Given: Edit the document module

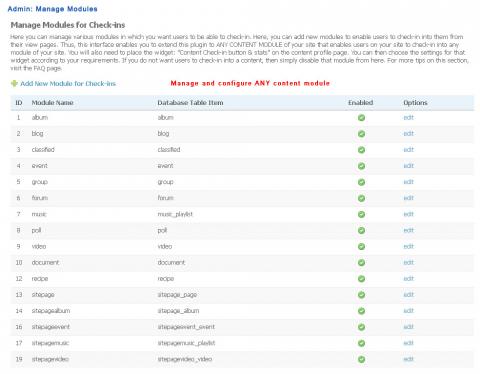Looking at the screenshot, I should pyautogui.click(x=408, y=262).
